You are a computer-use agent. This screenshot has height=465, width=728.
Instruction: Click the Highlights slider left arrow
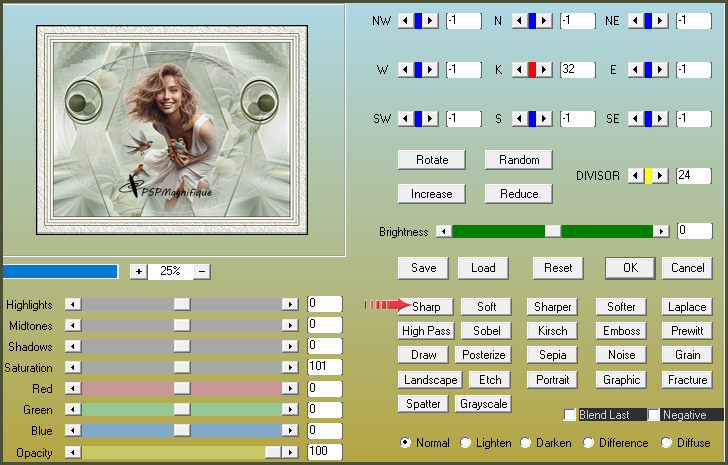(x=72, y=304)
